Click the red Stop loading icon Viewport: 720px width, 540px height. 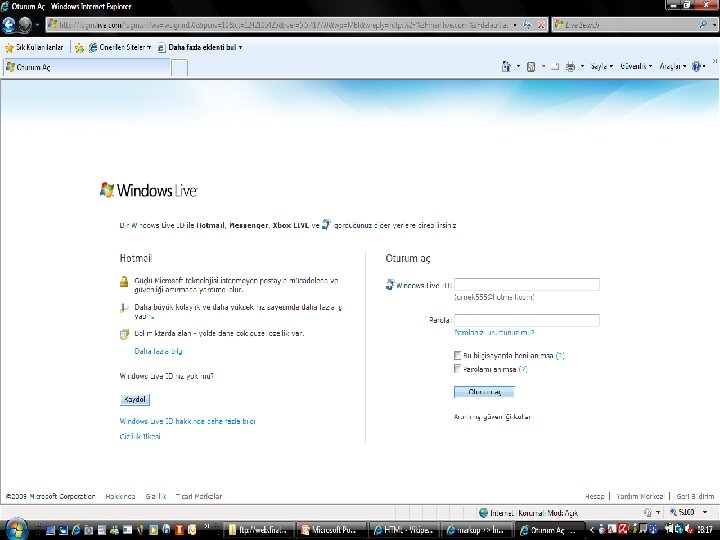point(542,25)
